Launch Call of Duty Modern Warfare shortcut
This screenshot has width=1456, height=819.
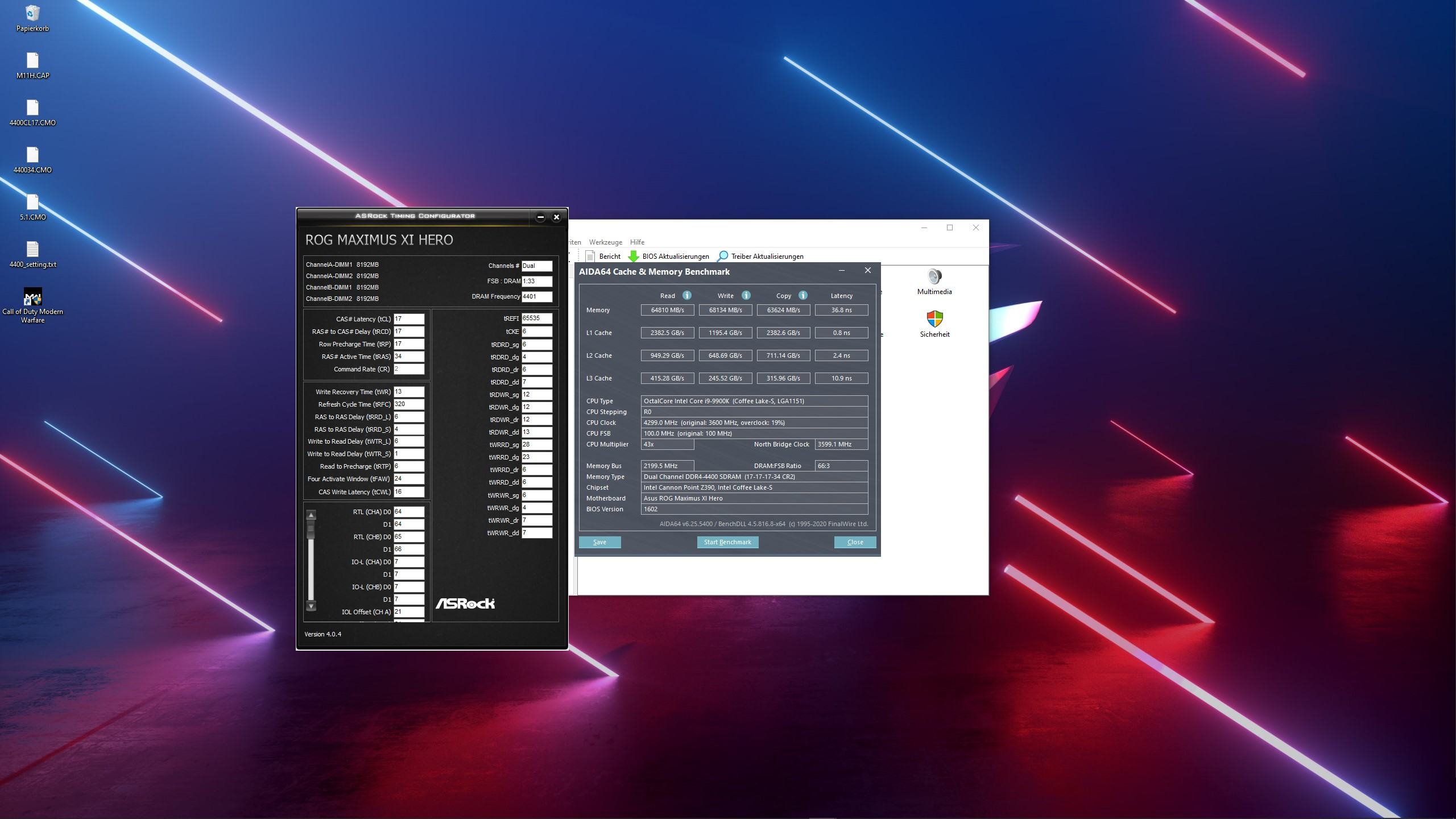point(32,297)
